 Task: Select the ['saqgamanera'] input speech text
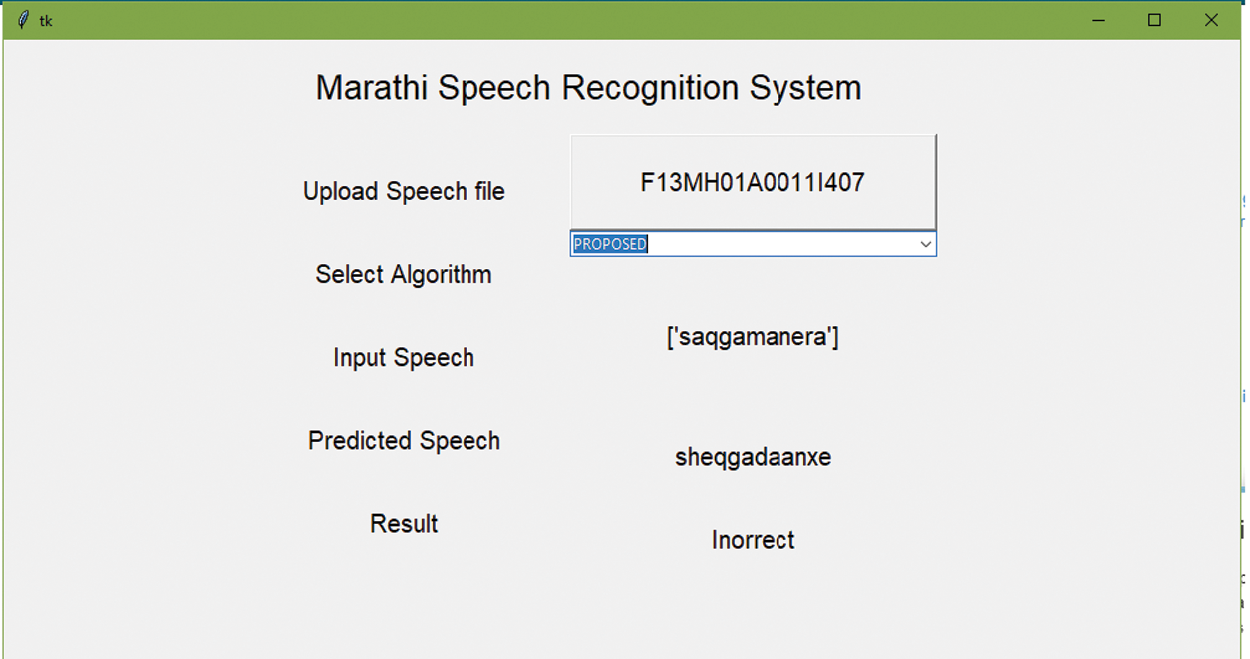pyautogui.click(x=752, y=337)
